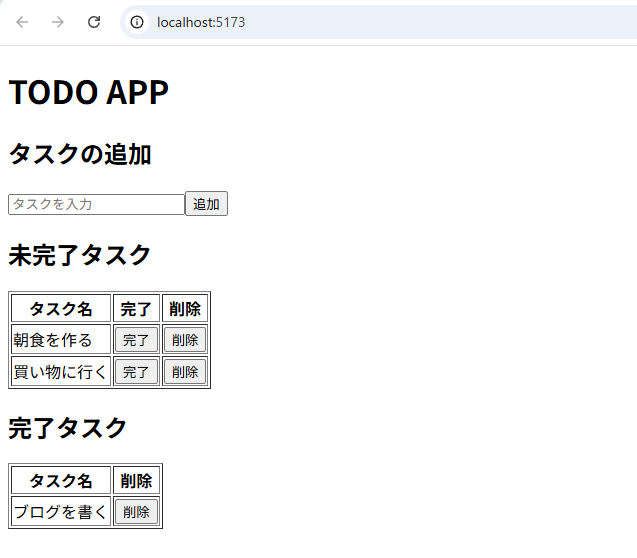Select the ブログを書く task name cell
The width and height of the screenshot is (637, 558).
pyautogui.click(x=60, y=512)
